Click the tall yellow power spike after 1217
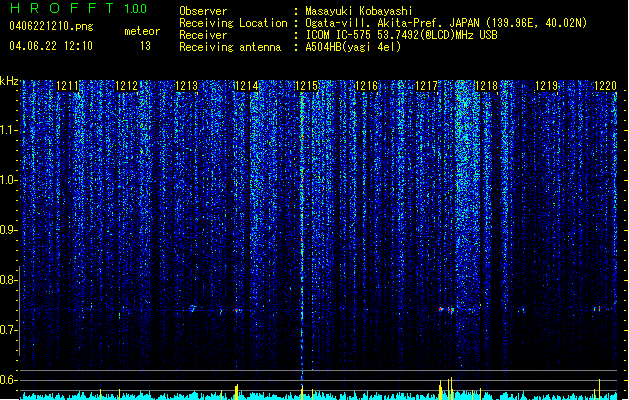The height and width of the screenshot is (400, 629). click(451, 386)
